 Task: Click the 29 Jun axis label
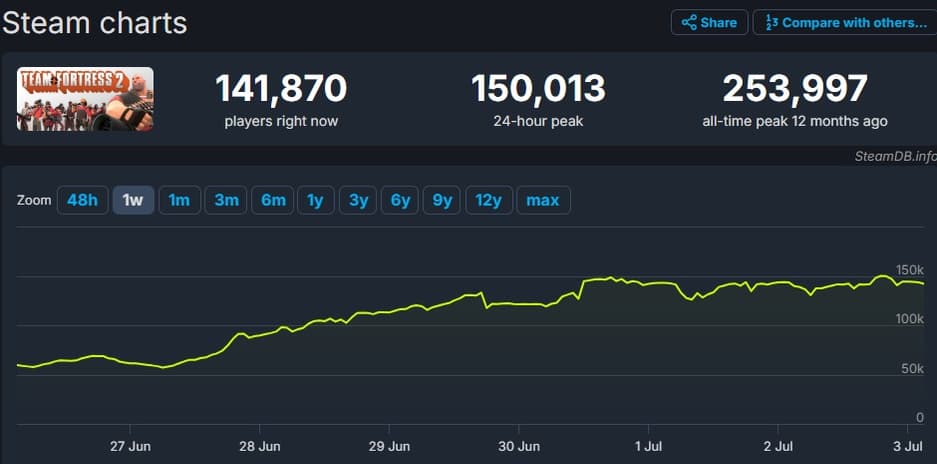click(x=389, y=446)
